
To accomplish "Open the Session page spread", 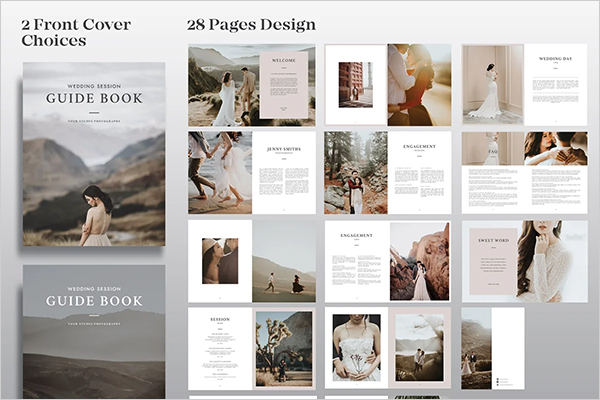I will point(252,349).
